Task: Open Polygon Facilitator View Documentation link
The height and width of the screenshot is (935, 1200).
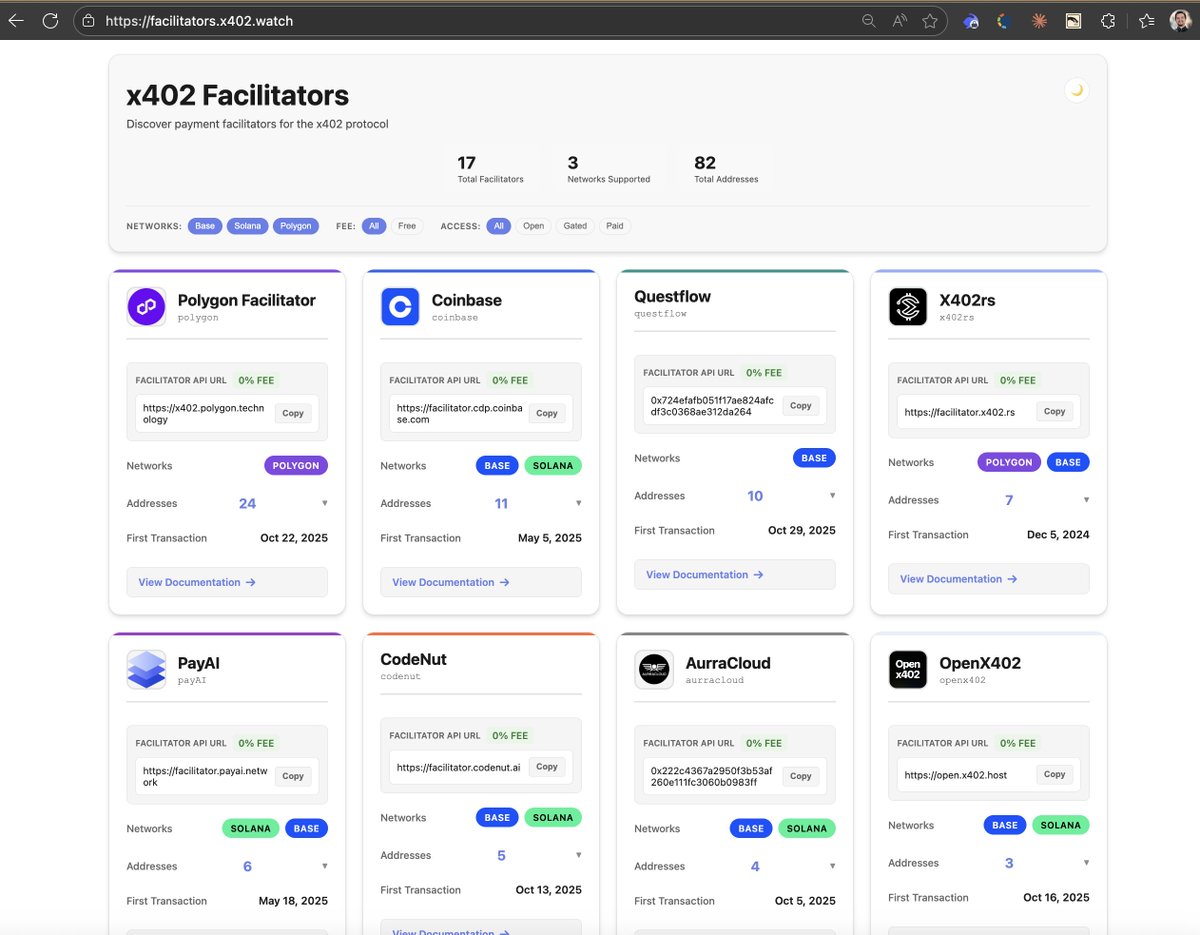Action: pyautogui.click(x=227, y=582)
